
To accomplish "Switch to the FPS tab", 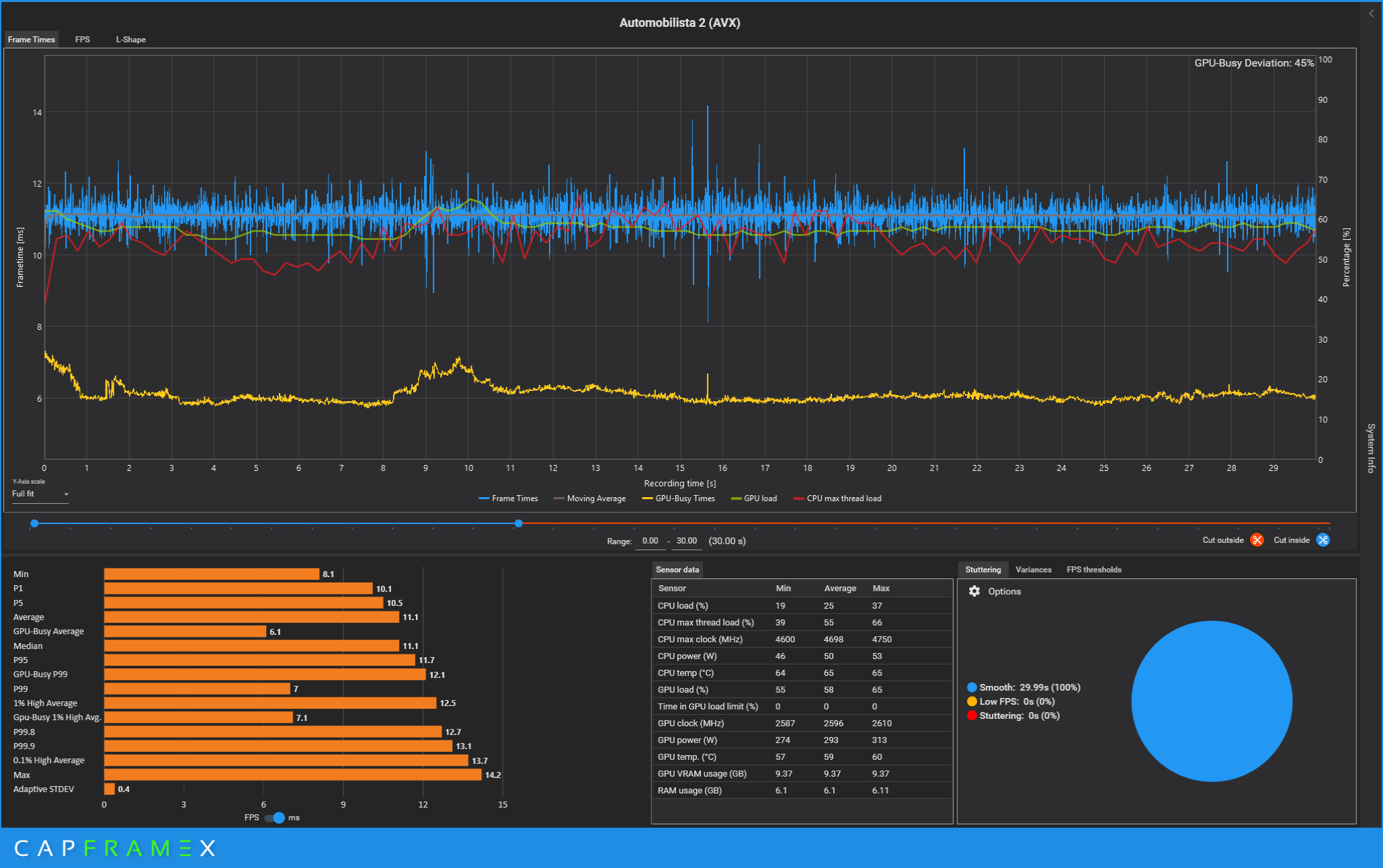I will (x=82, y=40).
